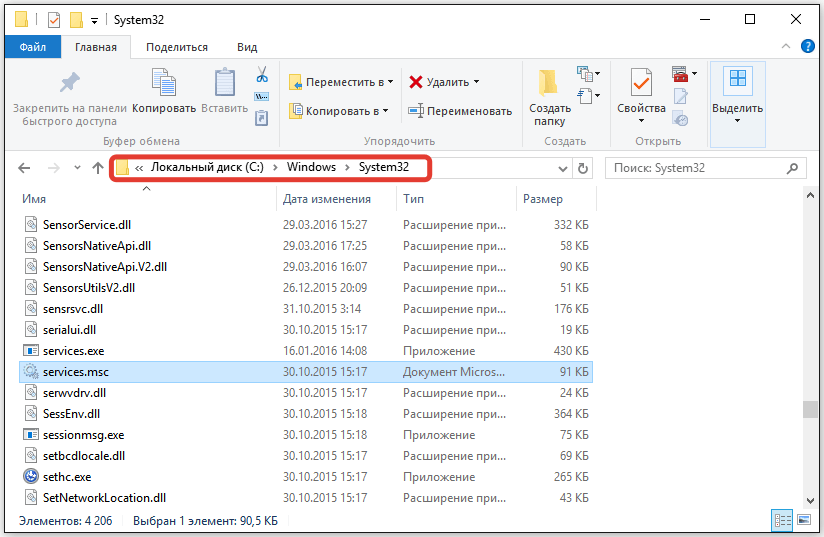Open the Поделиться ribbon tab
The image size is (824, 537).
click(177, 47)
